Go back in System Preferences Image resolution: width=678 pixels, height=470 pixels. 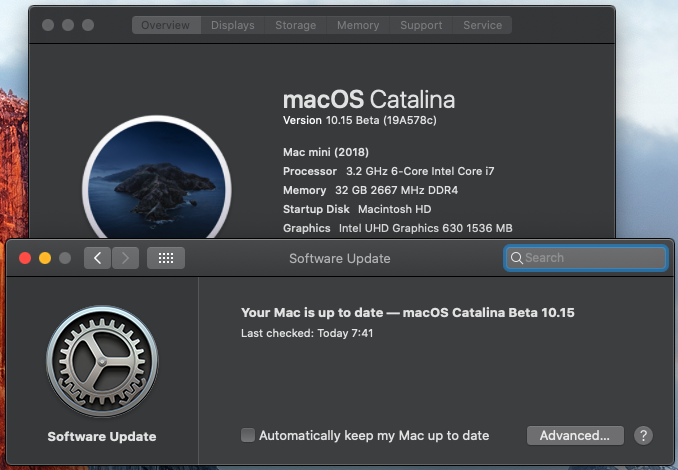pyautogui.click(x=97, y=258)
